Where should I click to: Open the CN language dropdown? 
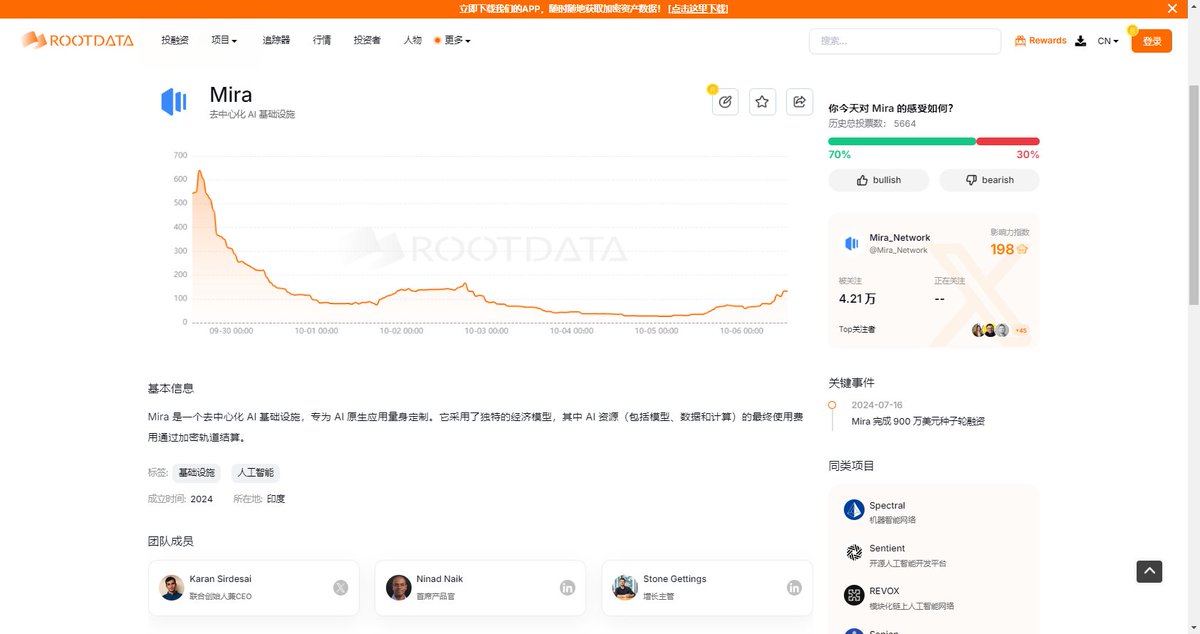pyautogui.click(x=1108, y=41)
